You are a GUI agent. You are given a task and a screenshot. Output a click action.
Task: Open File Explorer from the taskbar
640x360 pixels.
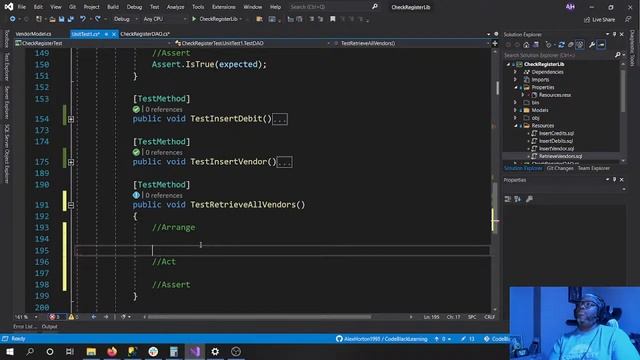click(91, 351)
